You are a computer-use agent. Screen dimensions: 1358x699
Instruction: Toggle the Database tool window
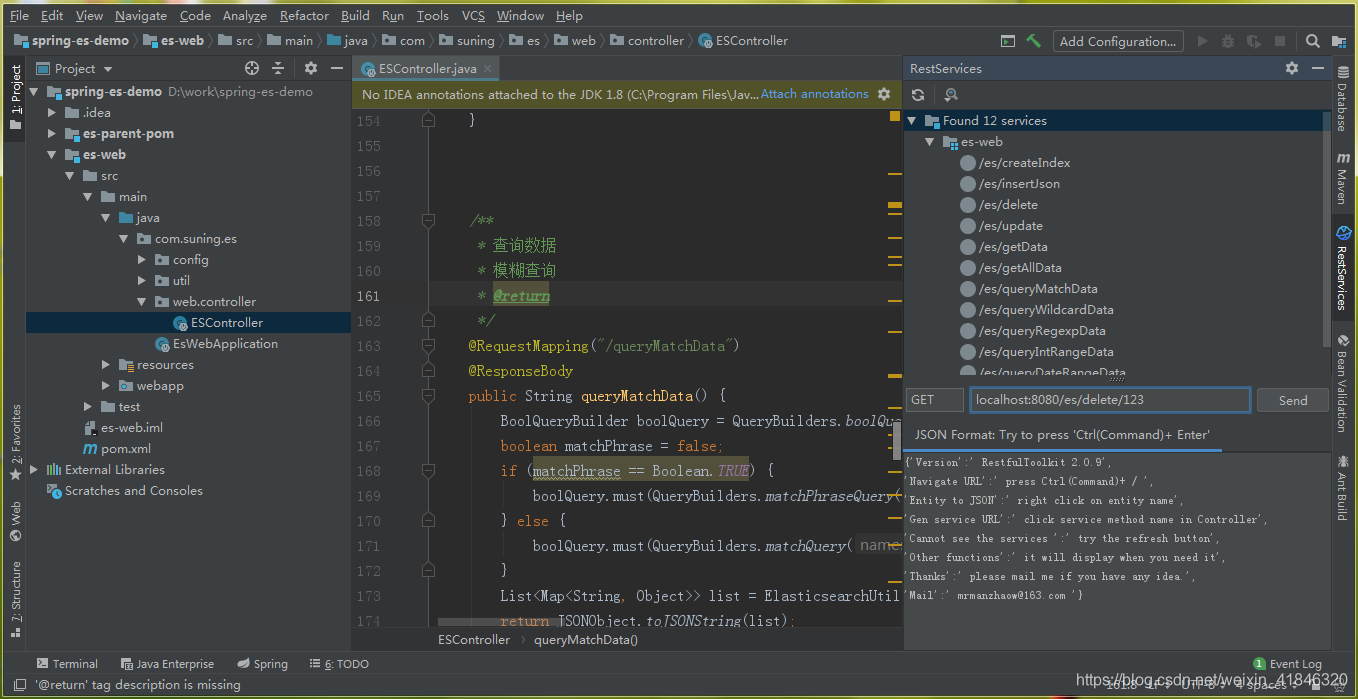pyautogui.click(x=1342, y=100)
